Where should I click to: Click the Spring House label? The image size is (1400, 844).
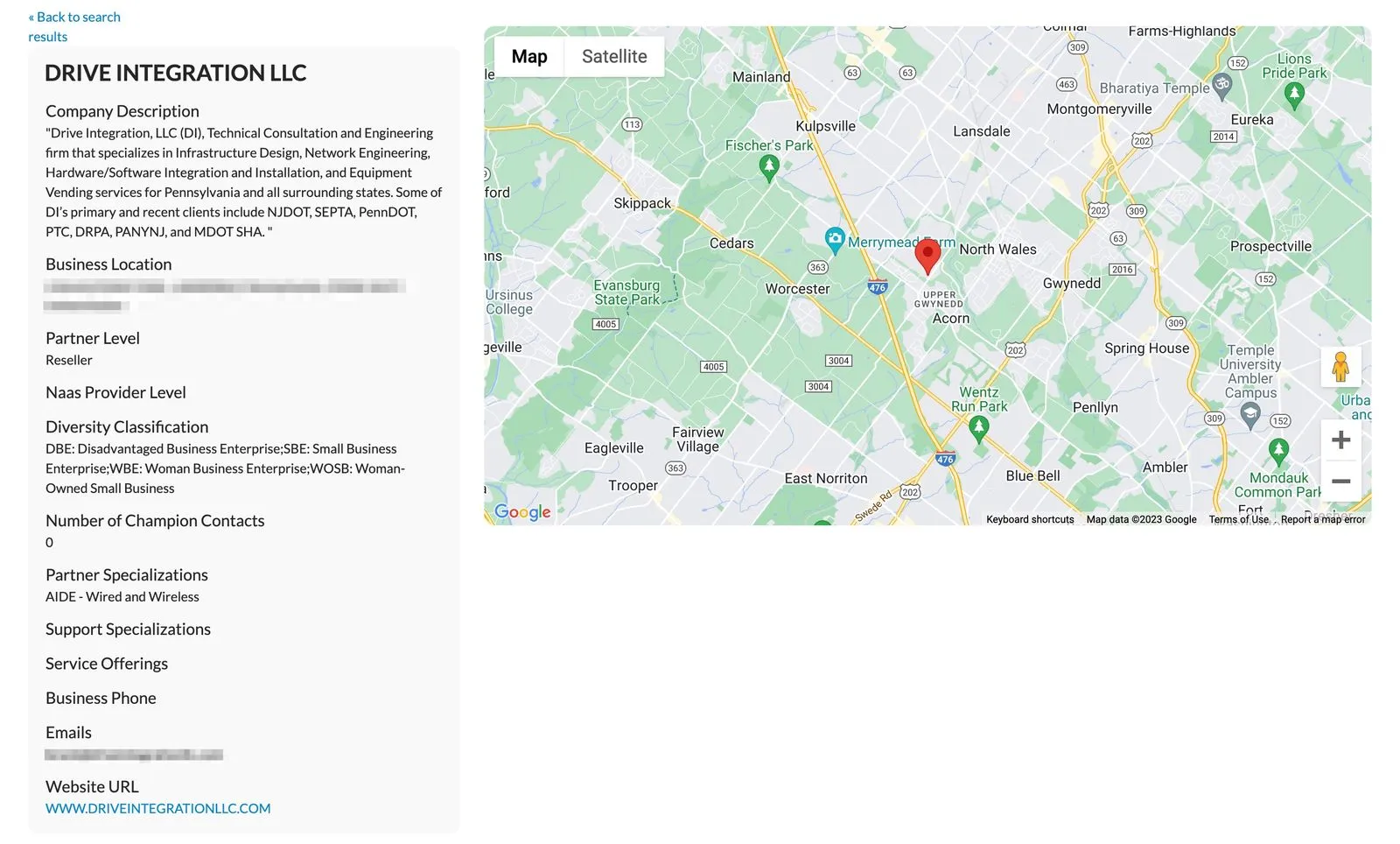coord(1147,348)
